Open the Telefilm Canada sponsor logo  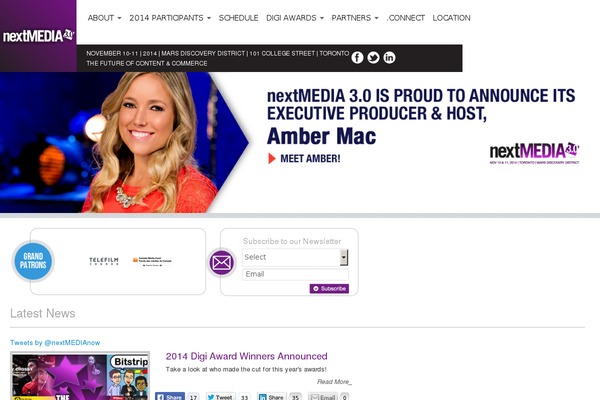coord(104,261)
